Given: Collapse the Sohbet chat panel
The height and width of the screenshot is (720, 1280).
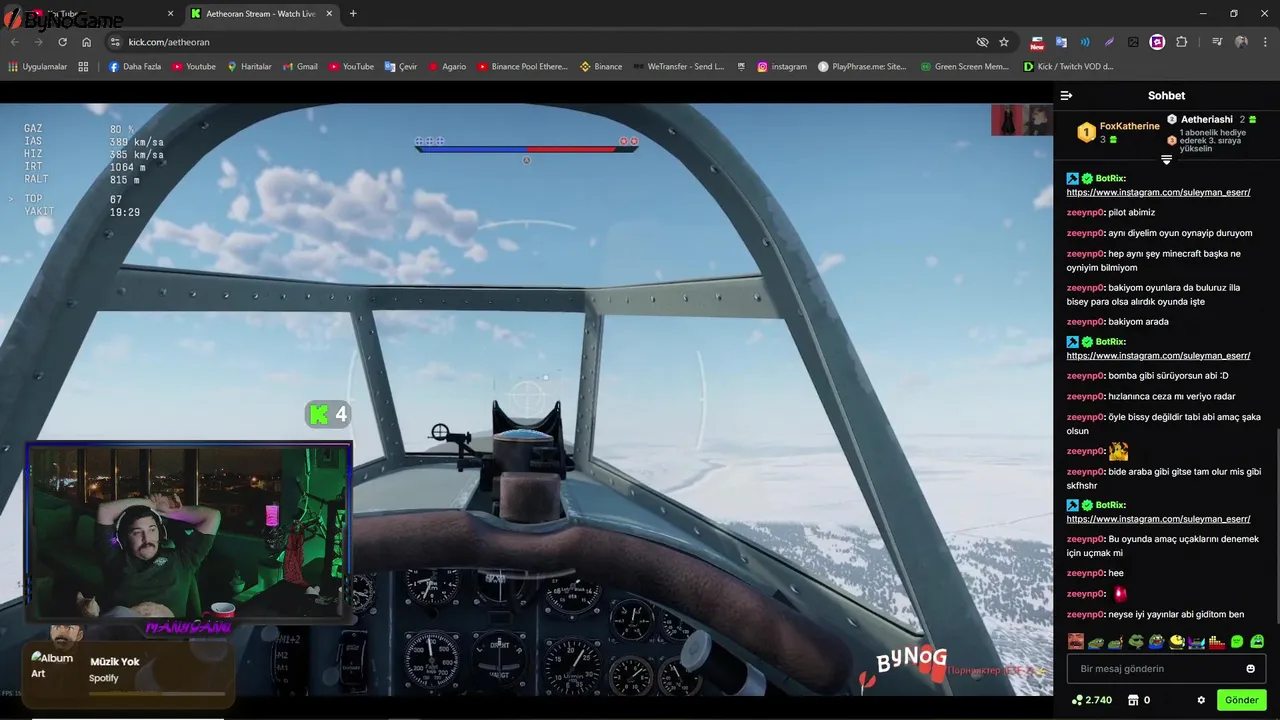Looking at the screenshot, I should [1066, 96].
